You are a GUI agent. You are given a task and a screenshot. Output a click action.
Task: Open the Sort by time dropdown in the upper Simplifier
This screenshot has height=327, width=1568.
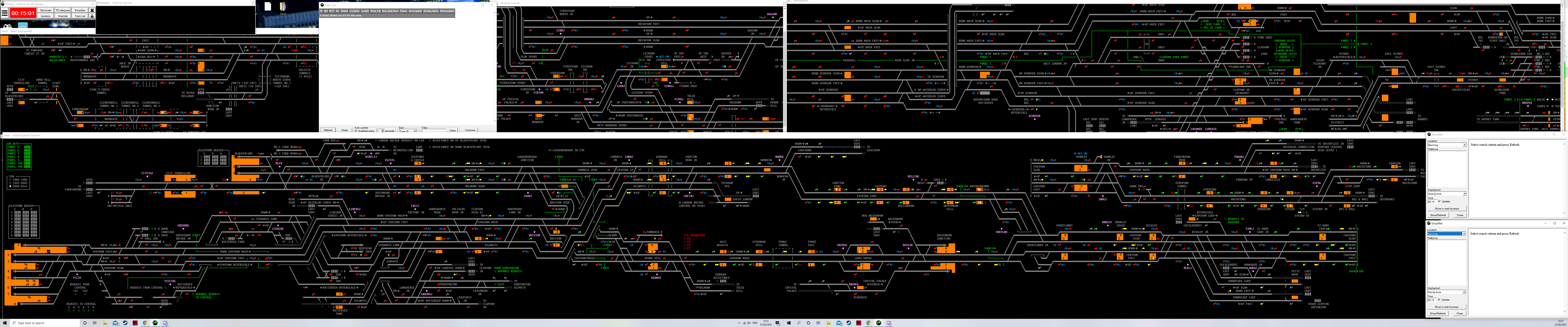[1447, 194]
